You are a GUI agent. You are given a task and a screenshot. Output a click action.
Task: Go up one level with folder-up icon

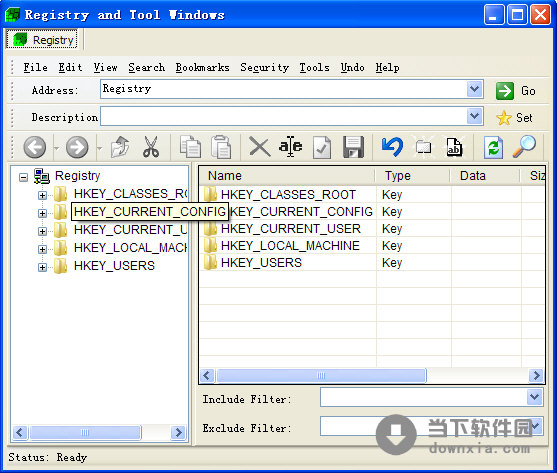119,147
